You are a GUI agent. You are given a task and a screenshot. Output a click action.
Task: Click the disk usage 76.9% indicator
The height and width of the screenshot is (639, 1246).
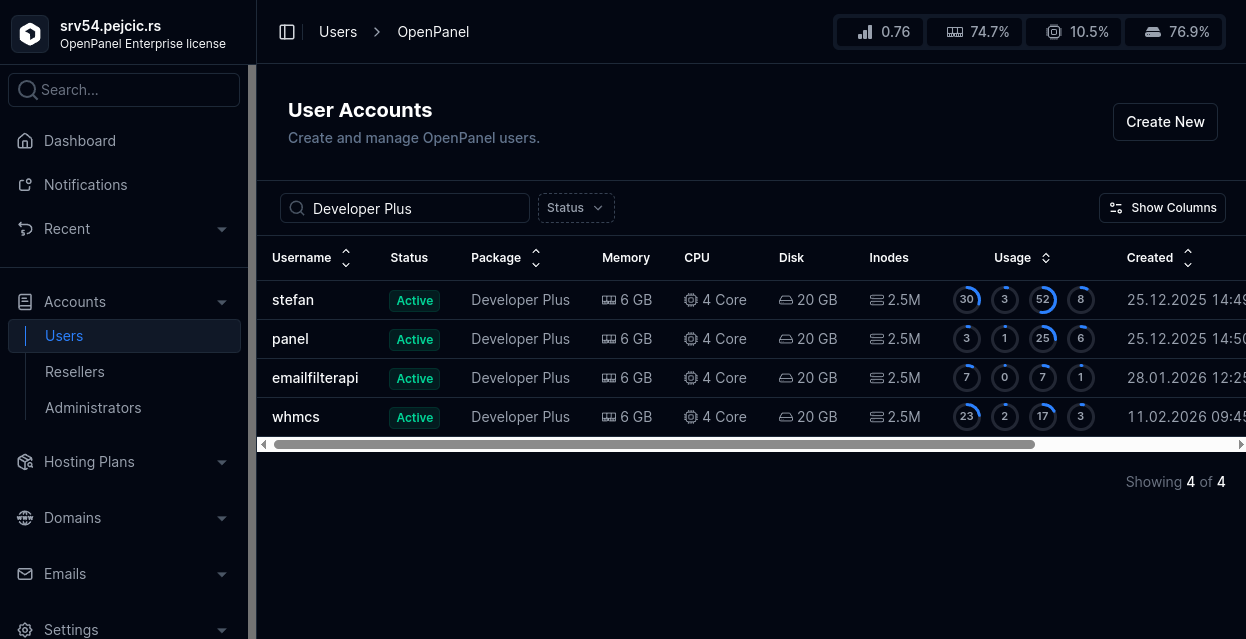[1173, 32]
